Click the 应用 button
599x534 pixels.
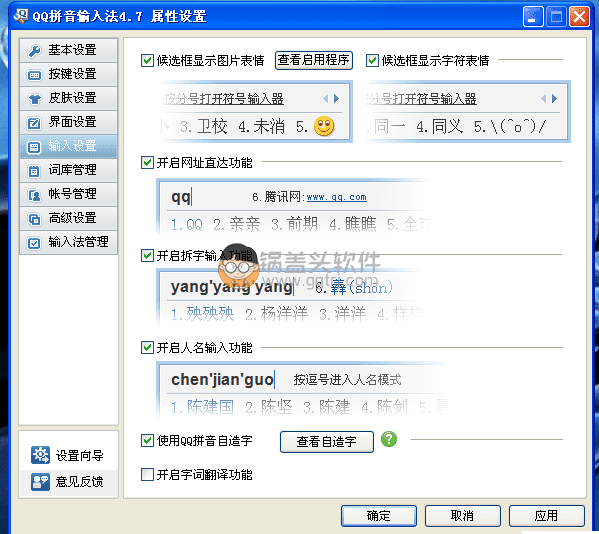click(x=546, y=516)
